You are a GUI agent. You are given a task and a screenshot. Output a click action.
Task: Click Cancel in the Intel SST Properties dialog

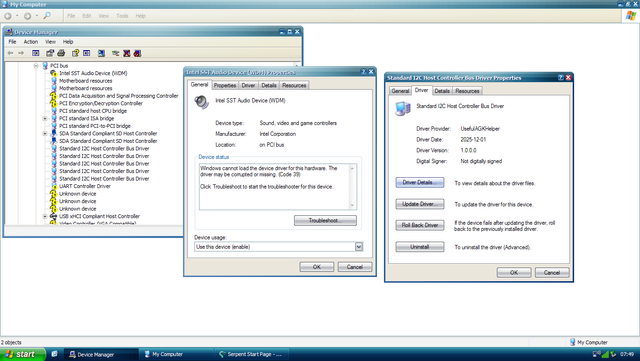coord(355,267)
